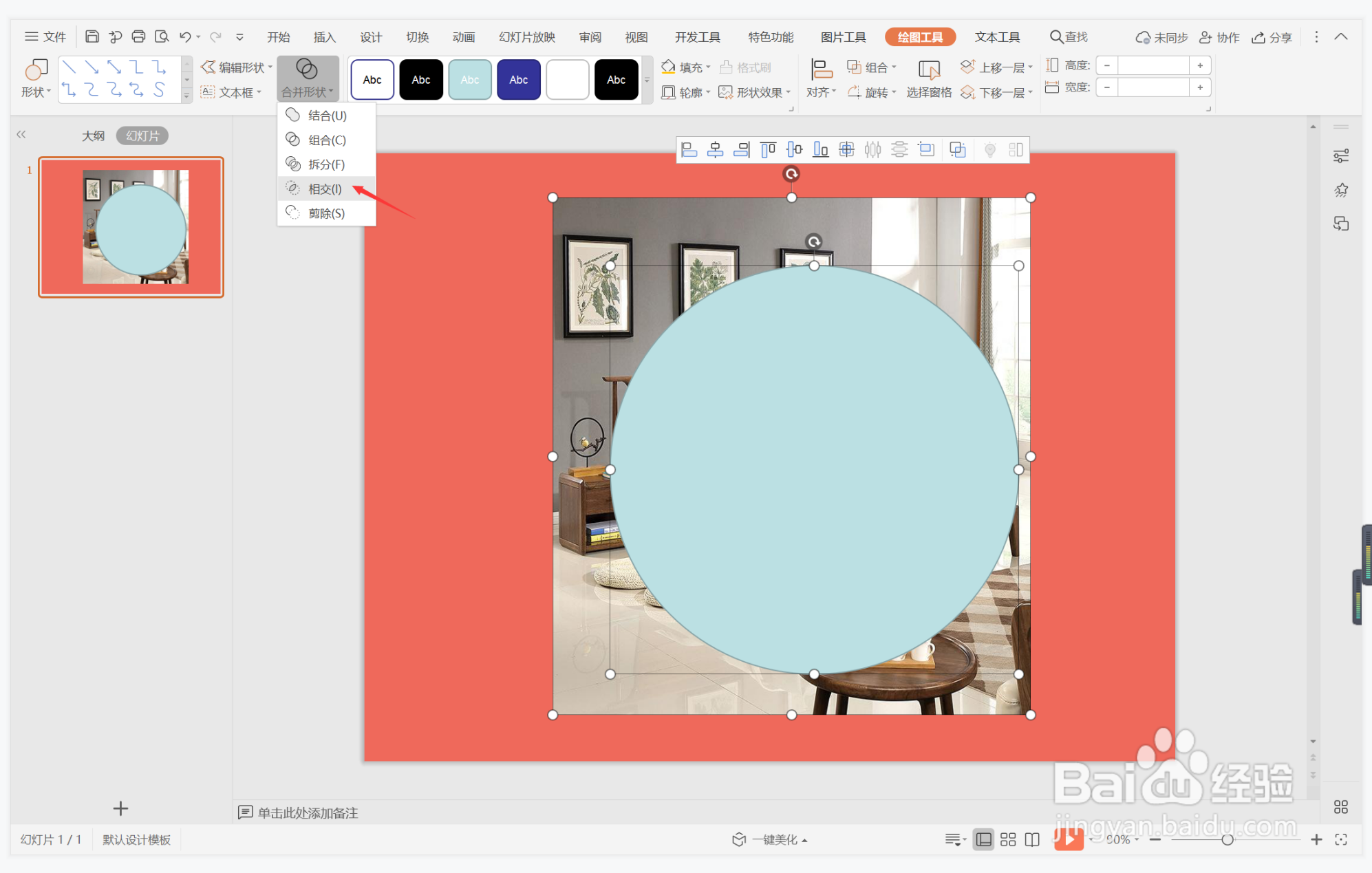Image resolution: width=1372 pixels, height=873 pixels.
Task: Expand the Fill (填充) dropdown
Action: coord(709,67)
